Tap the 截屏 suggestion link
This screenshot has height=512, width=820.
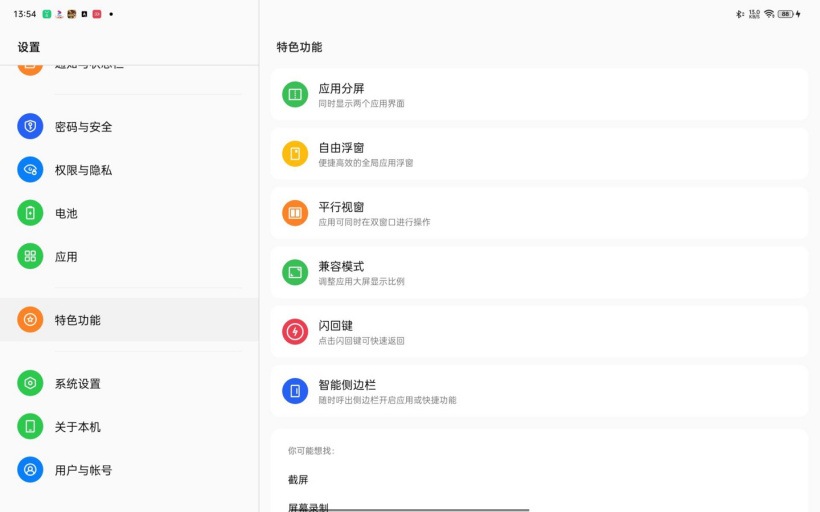click(x=298, y=479)
